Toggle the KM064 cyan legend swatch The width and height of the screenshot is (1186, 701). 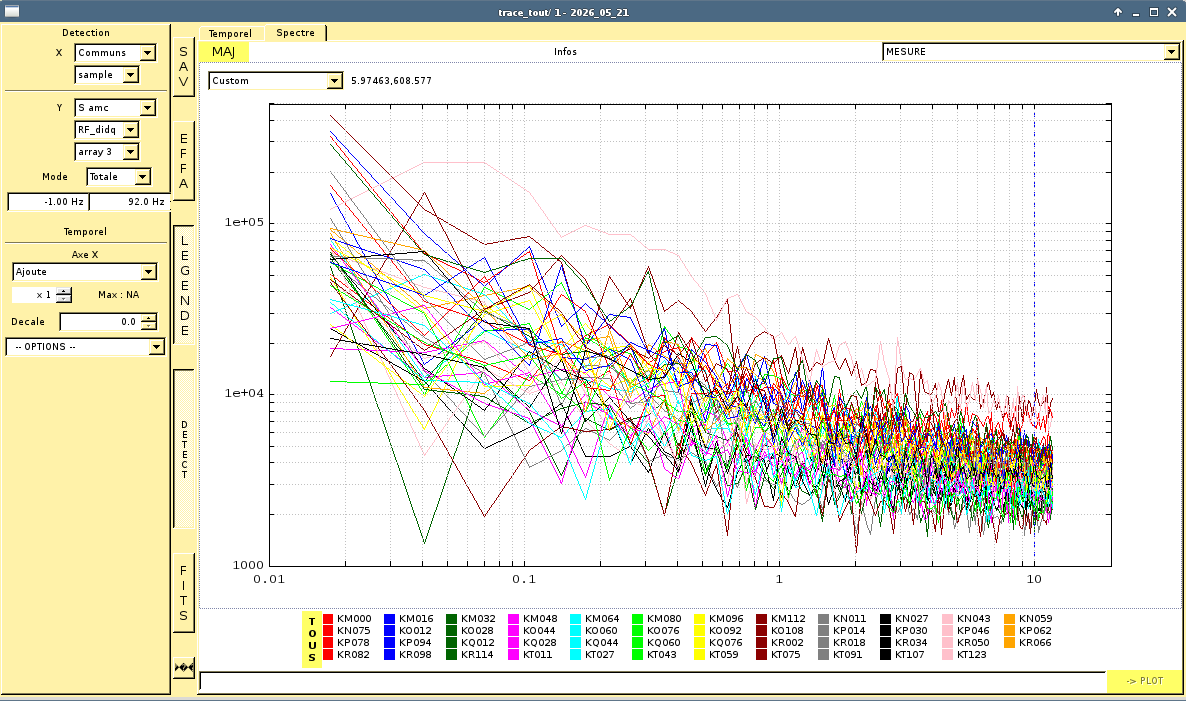click(576, 619)
